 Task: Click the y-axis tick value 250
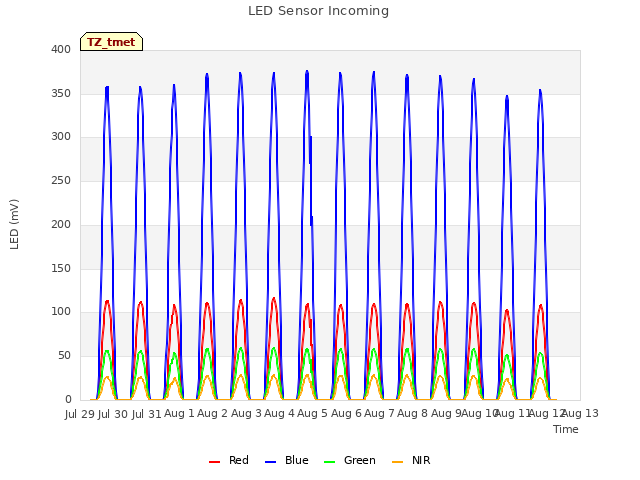(61, 180)
